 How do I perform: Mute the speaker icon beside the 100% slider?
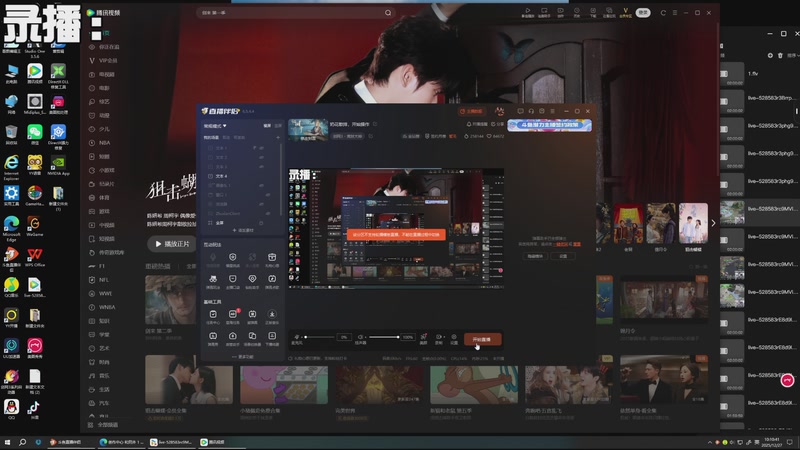coord(360,337)
